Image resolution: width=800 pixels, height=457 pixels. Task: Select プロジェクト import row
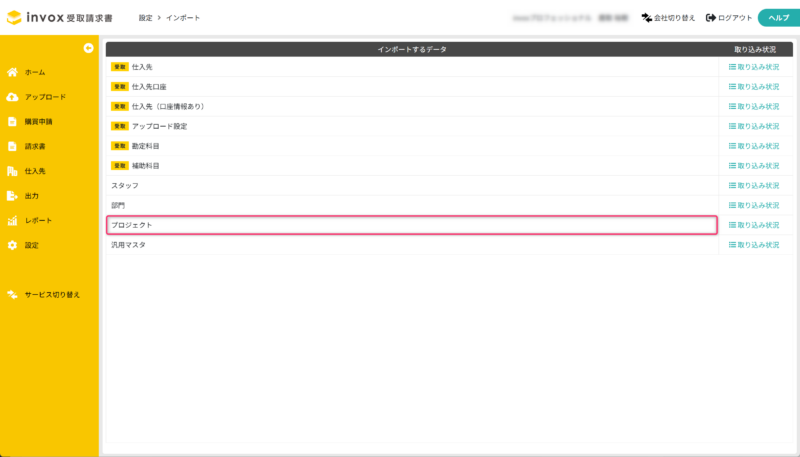click(x=412, y=225)
